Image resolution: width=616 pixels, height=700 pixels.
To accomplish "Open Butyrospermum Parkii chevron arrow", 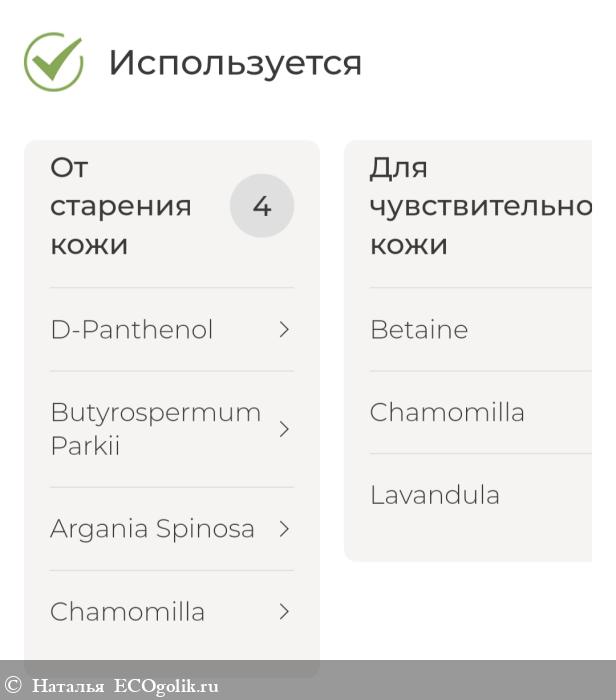I will (x=284, y=429).
